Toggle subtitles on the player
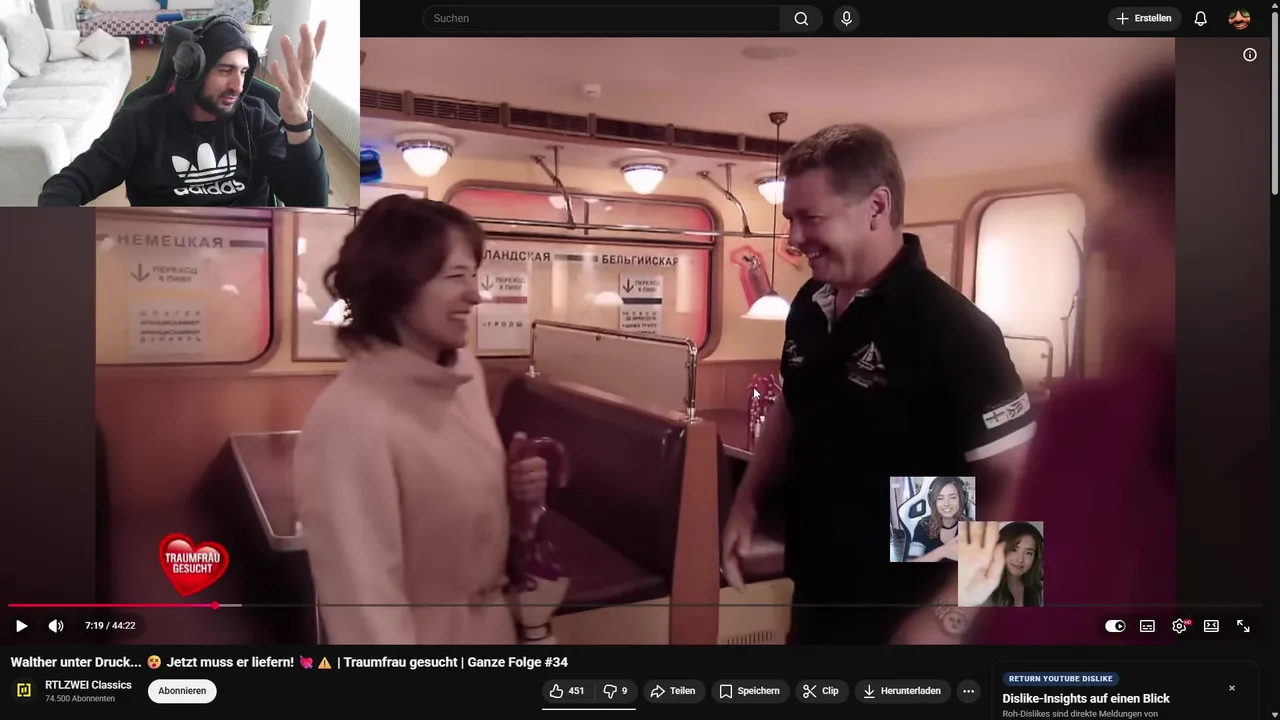 point(1147,626)
